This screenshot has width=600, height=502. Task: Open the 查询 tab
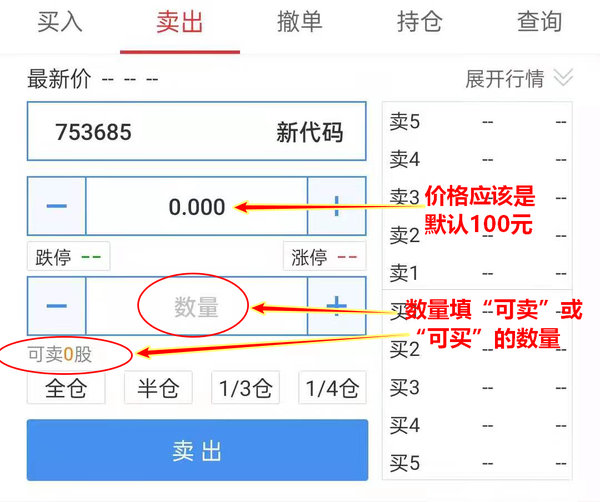540,22
